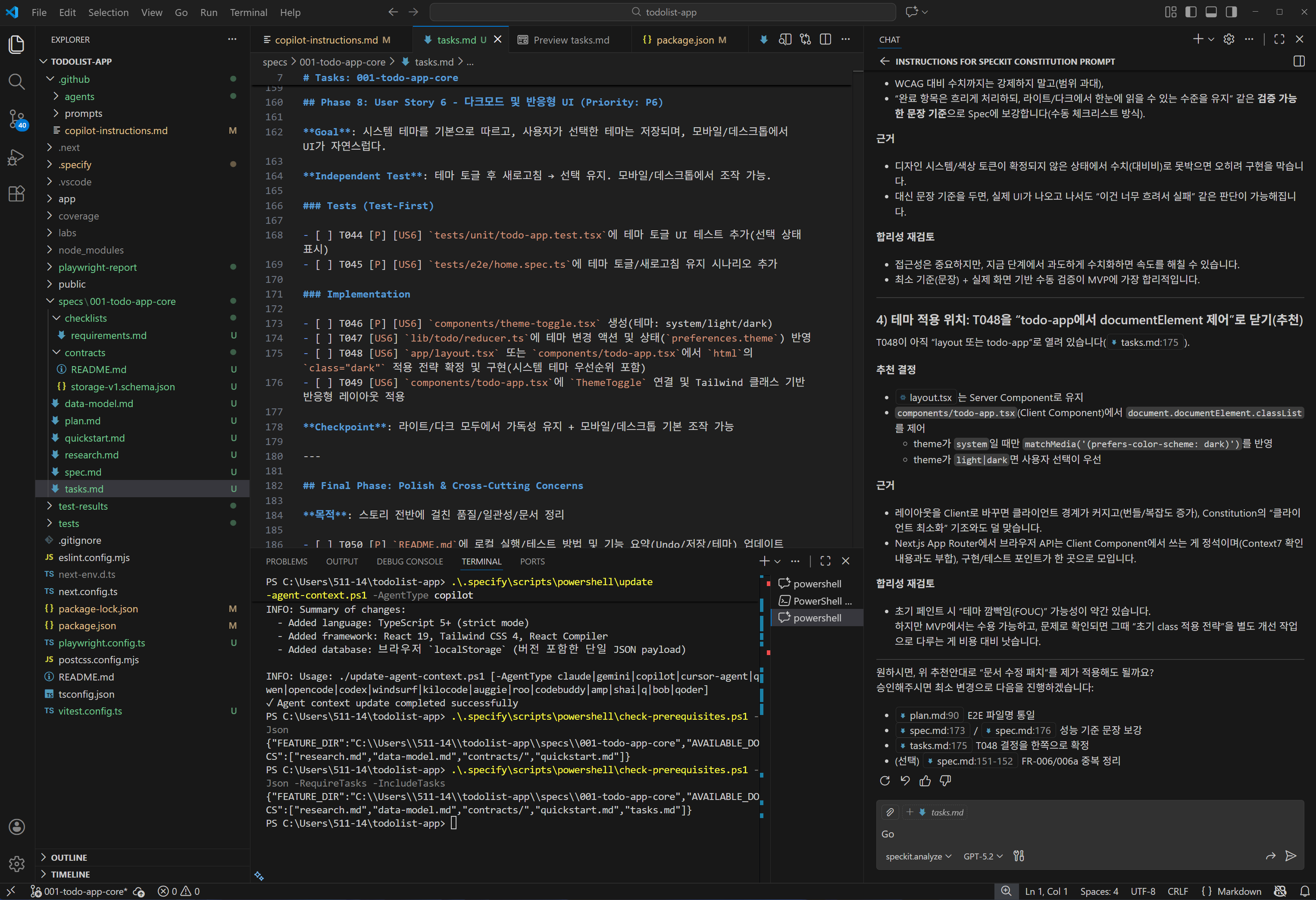Image resolution: width=1316 pixels, height=900 pixels.
Task: Open the Extensions view icon
Action: (16, 194)
